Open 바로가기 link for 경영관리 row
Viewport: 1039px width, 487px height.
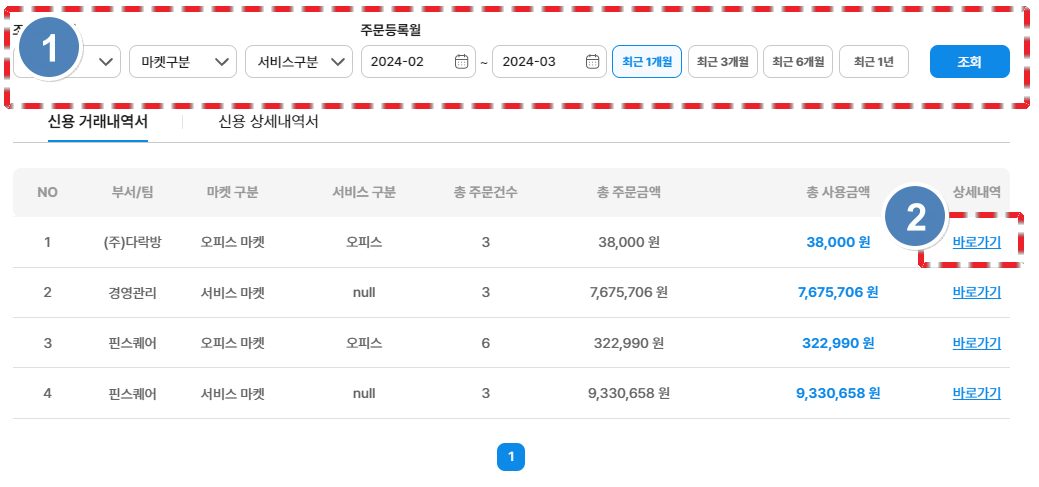[976, 292]
